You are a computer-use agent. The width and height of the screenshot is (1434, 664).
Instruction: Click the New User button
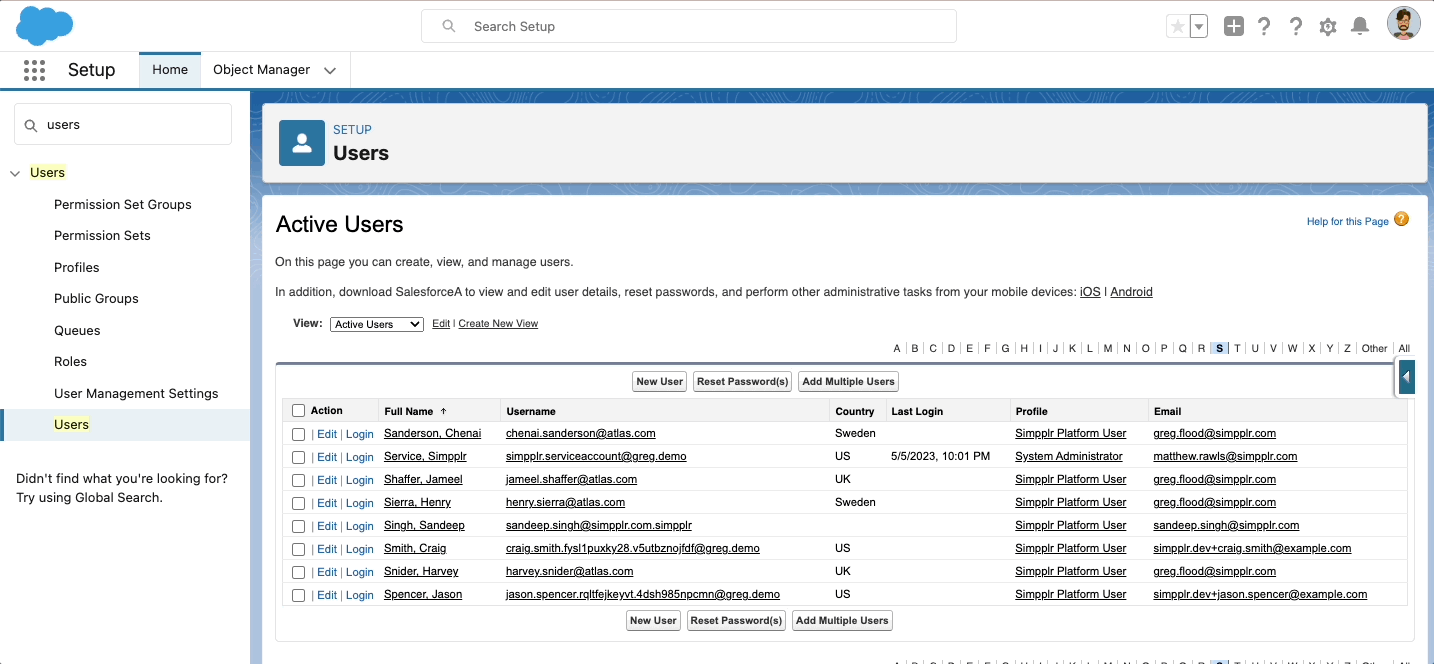click(x=659, y=381)
